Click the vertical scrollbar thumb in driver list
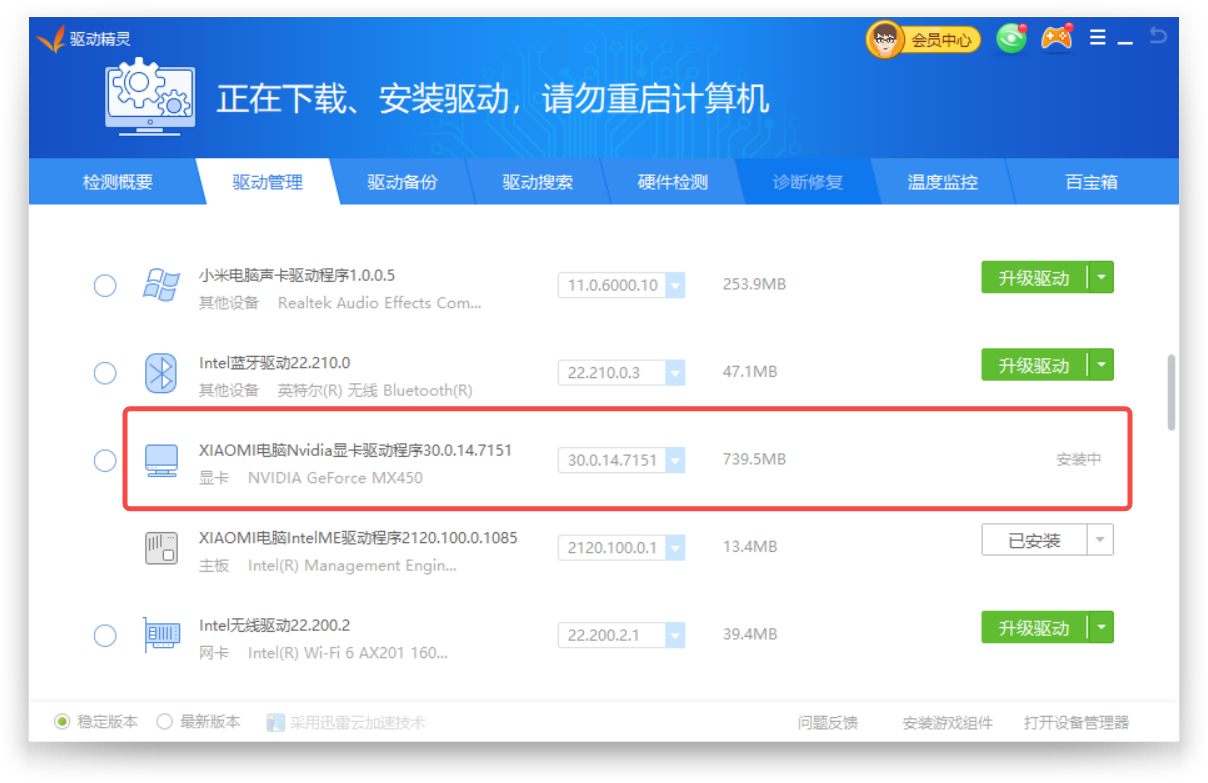1208x783 pixels. pos(1171,392)
